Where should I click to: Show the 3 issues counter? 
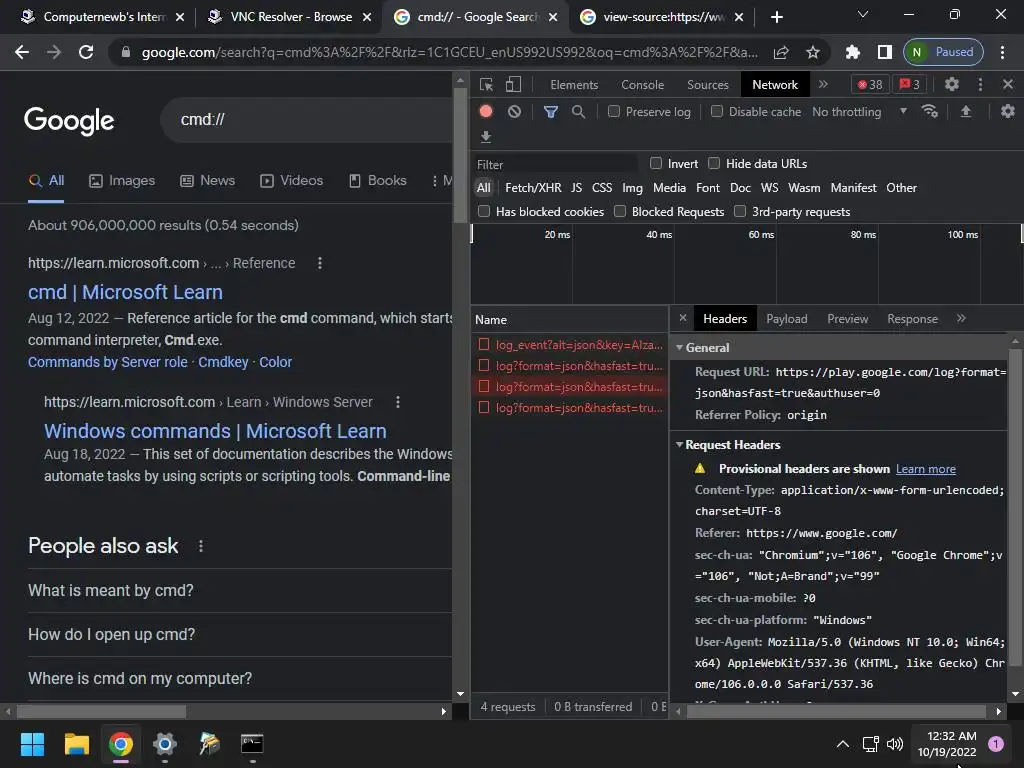pos(910,84)
